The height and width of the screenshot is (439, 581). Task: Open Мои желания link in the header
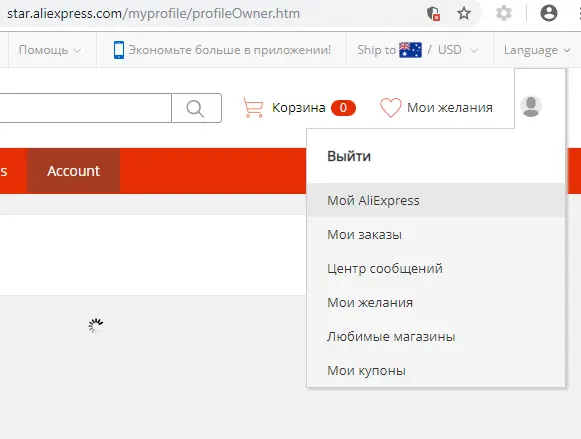[450, 107]
